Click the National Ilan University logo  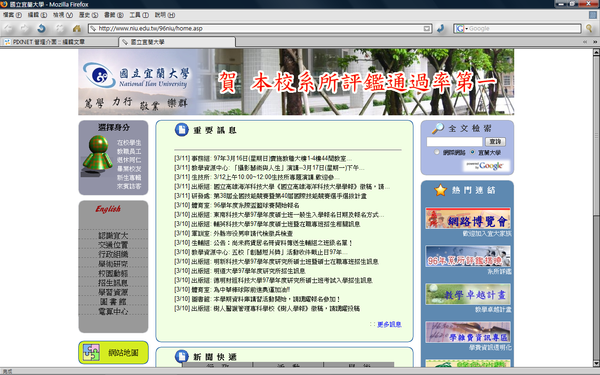pos(136,76)
